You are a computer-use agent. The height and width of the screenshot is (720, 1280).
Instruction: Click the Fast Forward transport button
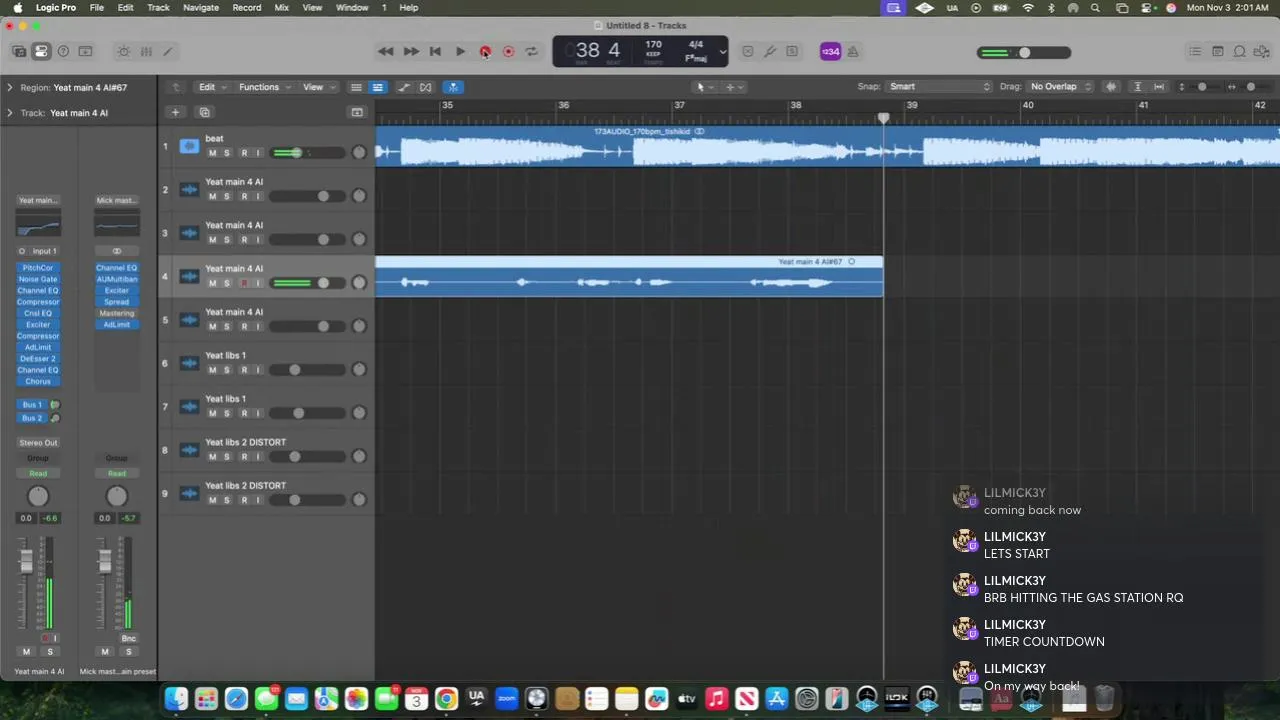[410, 51]
